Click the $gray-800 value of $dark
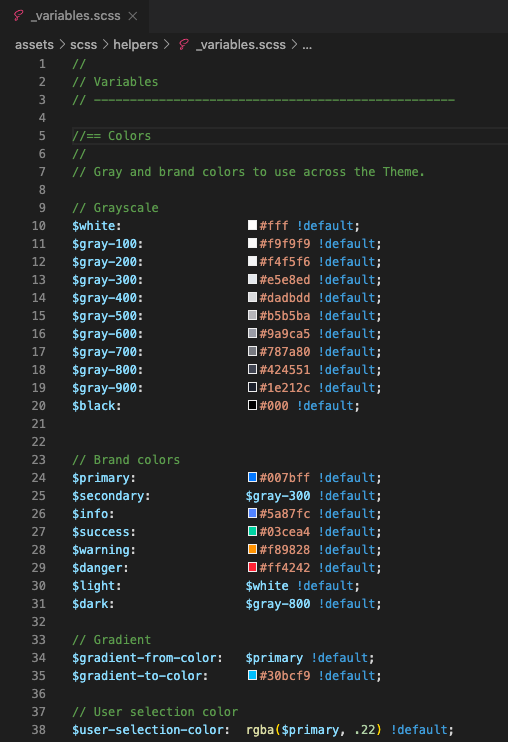The height and width of the screenshot is (742, 508). pyautogui.click(x=278, y=603)
